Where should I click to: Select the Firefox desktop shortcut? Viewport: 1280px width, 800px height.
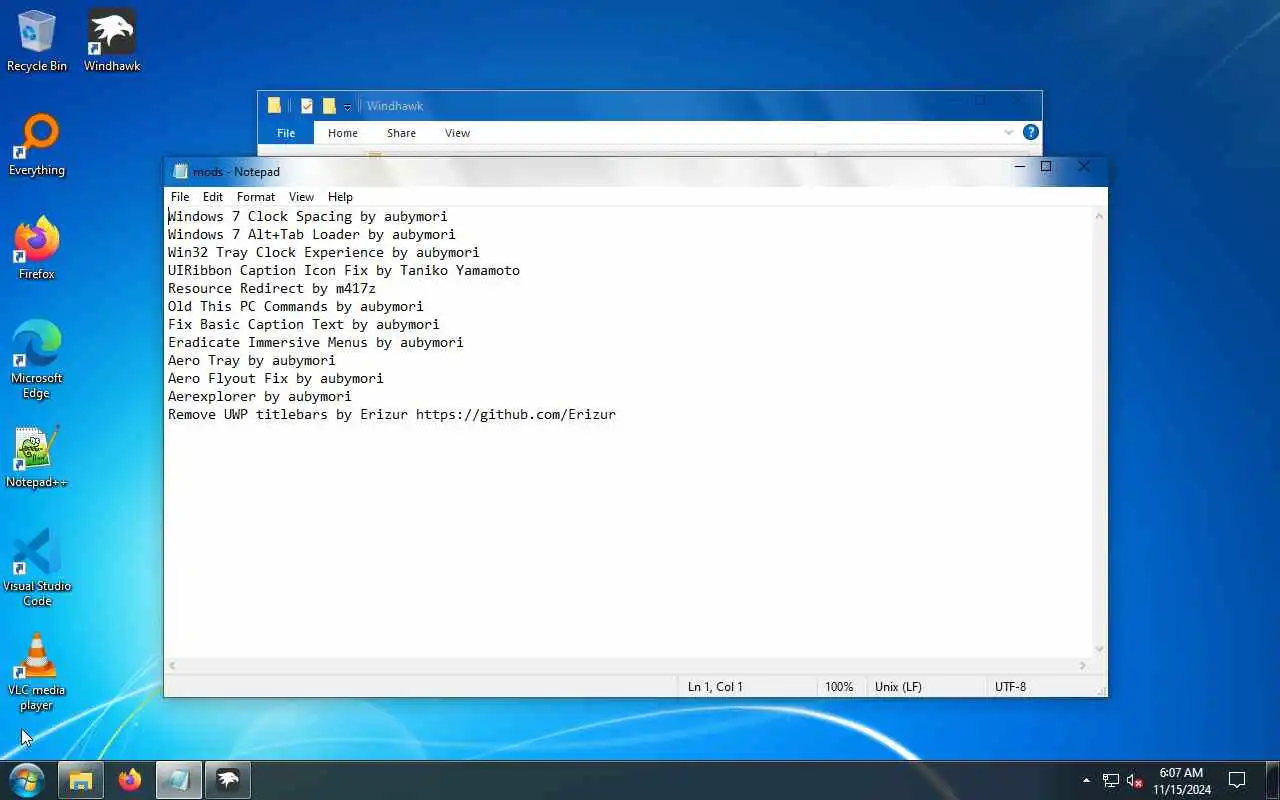coord(37,249)
